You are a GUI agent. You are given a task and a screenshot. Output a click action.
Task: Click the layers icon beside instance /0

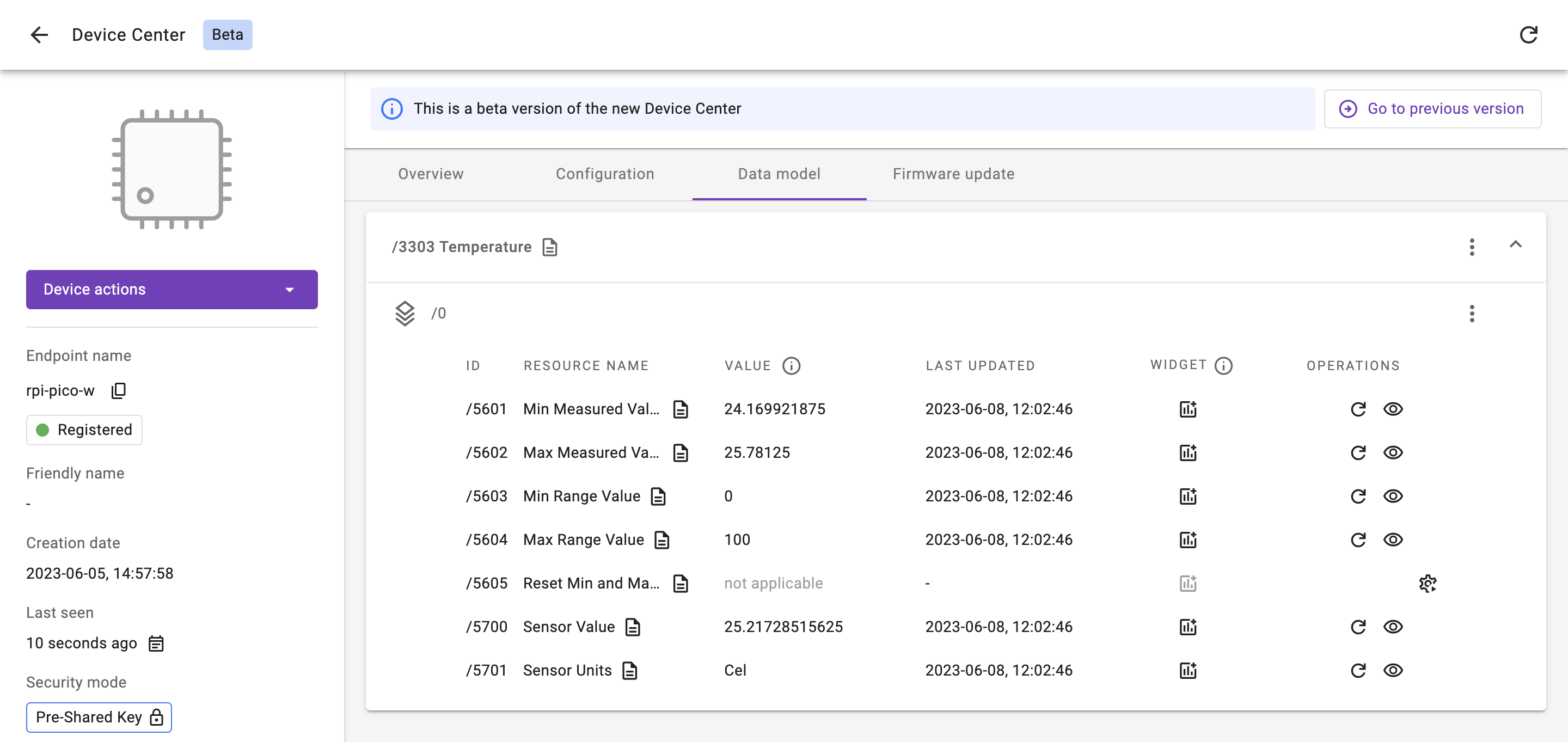coord(404,313)
